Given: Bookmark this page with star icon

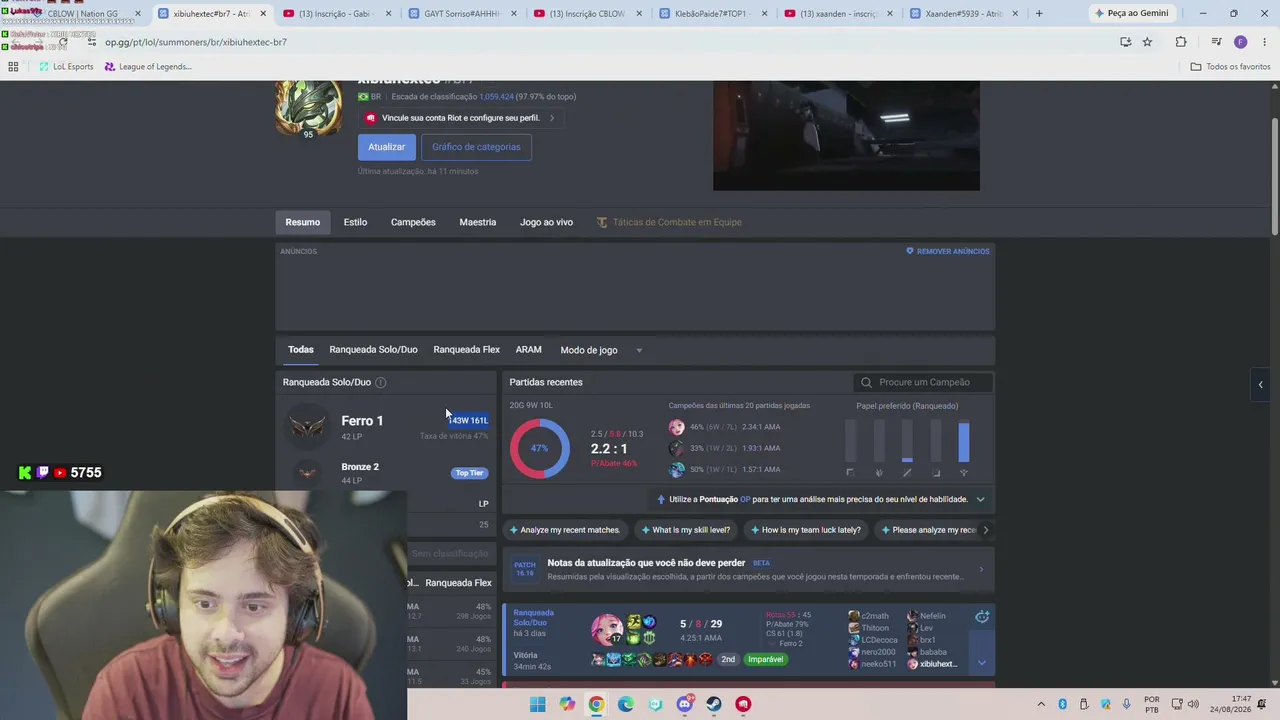Looking at the screenshot, I should pos(1147,42).
